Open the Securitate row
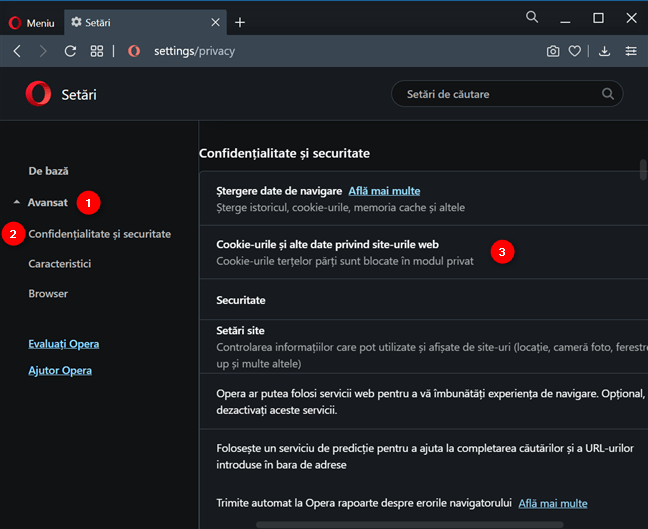This screenshot has width=648, height=529. tap(424, 300)
